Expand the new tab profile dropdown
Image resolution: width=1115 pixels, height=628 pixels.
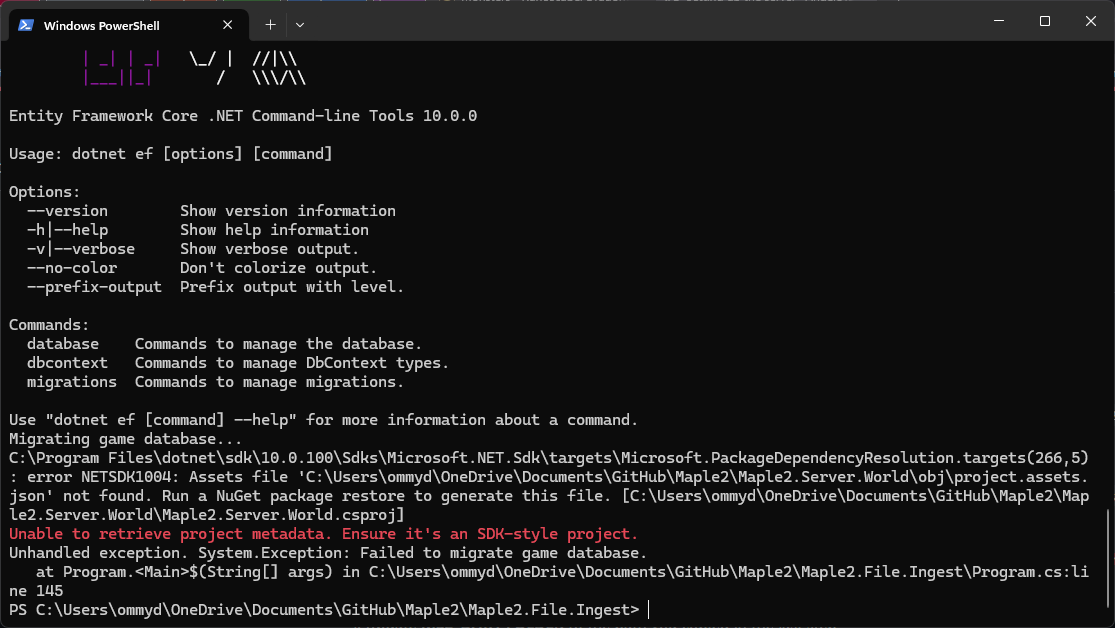point(300,24)
